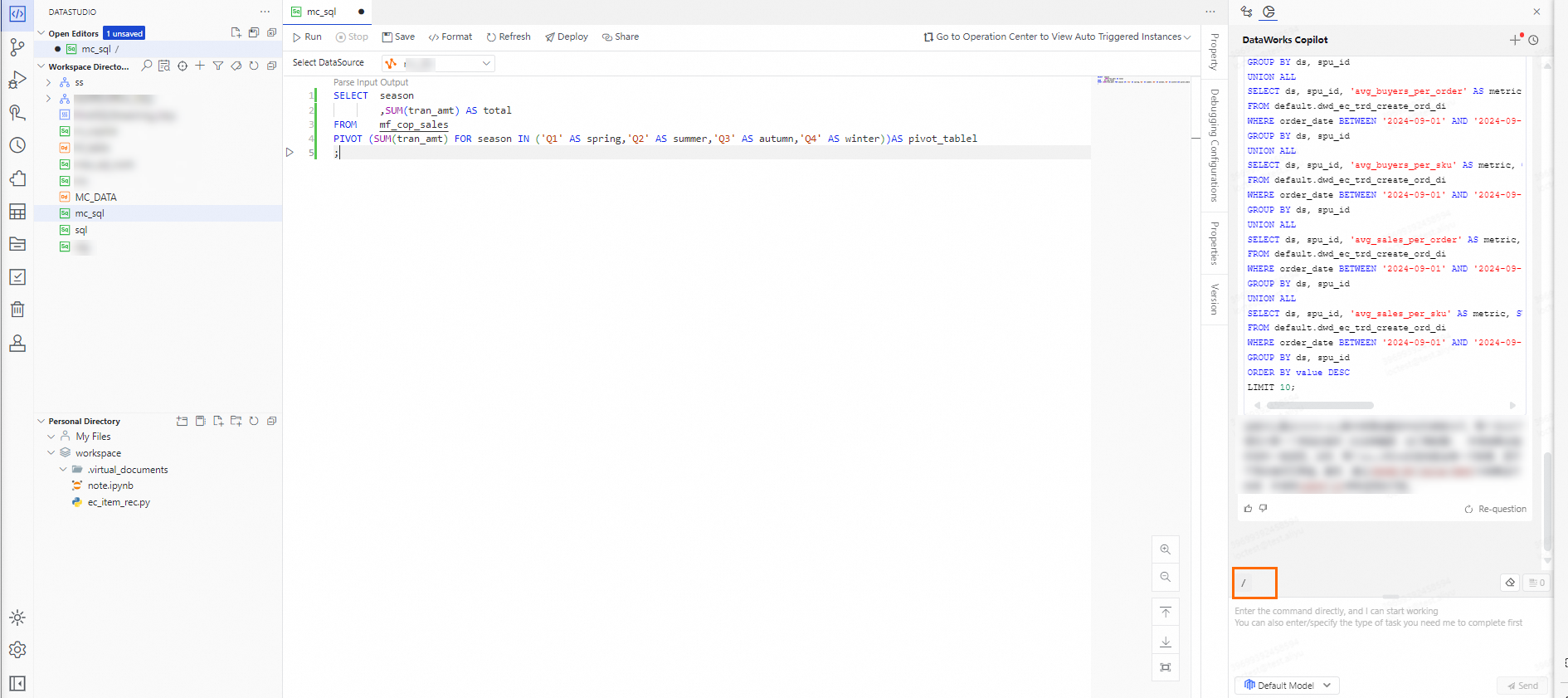Collapse all in Workspace Directory
Viewport: 1568px width, 698px height.
tap(271, 66)
